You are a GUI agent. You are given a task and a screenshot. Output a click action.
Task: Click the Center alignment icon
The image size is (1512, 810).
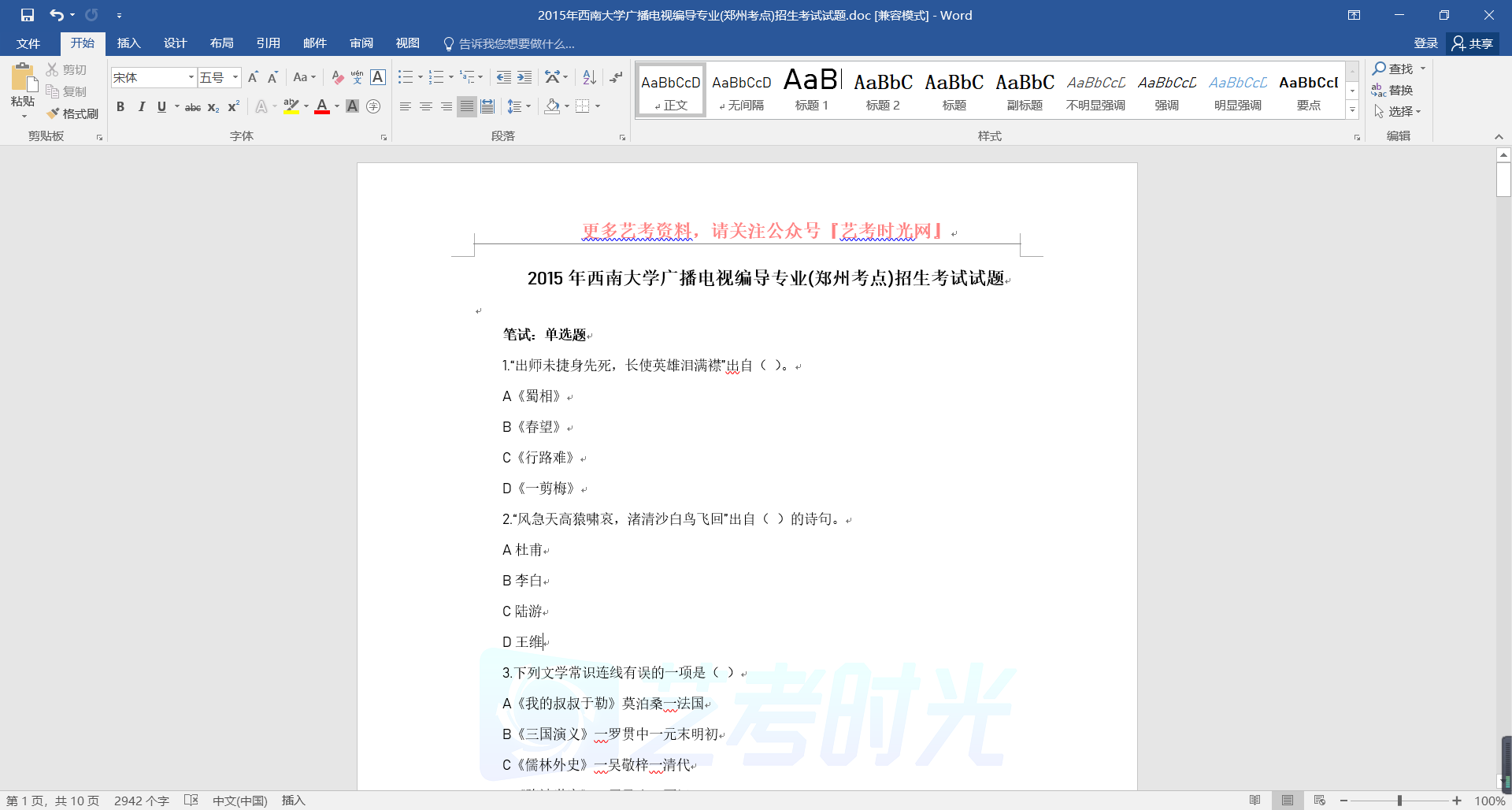(x=425, y=106)
